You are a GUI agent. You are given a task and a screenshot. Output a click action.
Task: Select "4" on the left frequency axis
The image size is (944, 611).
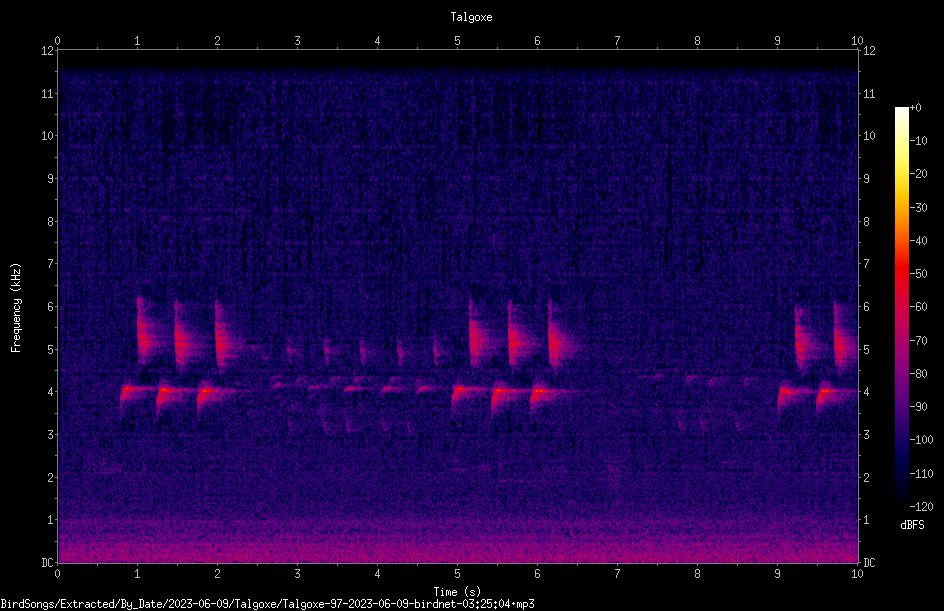click(51, 392)
